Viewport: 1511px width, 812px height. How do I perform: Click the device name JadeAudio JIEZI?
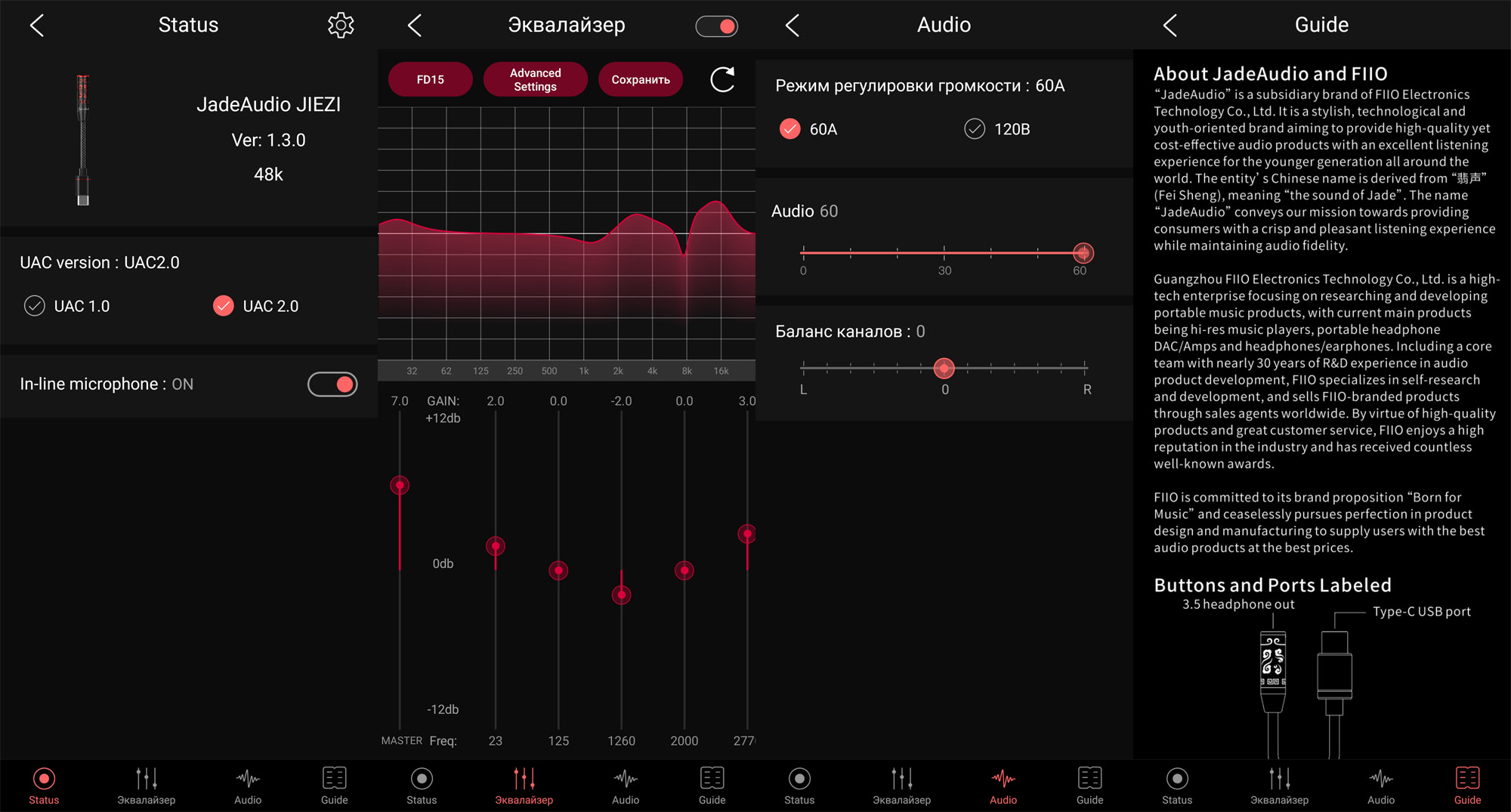268,104
